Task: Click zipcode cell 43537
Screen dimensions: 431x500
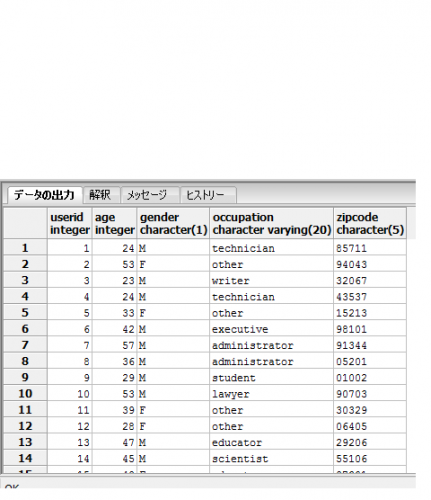Action: click(x=370, y=297)
